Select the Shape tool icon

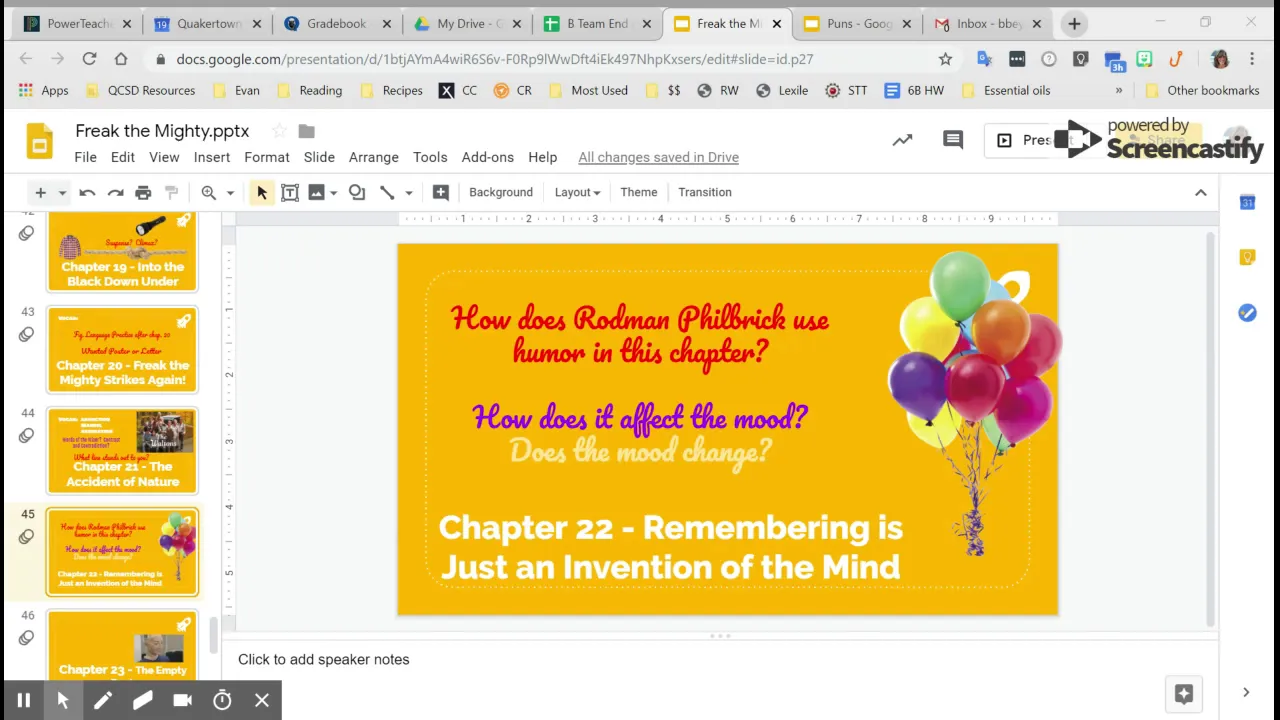pos(357,192)
